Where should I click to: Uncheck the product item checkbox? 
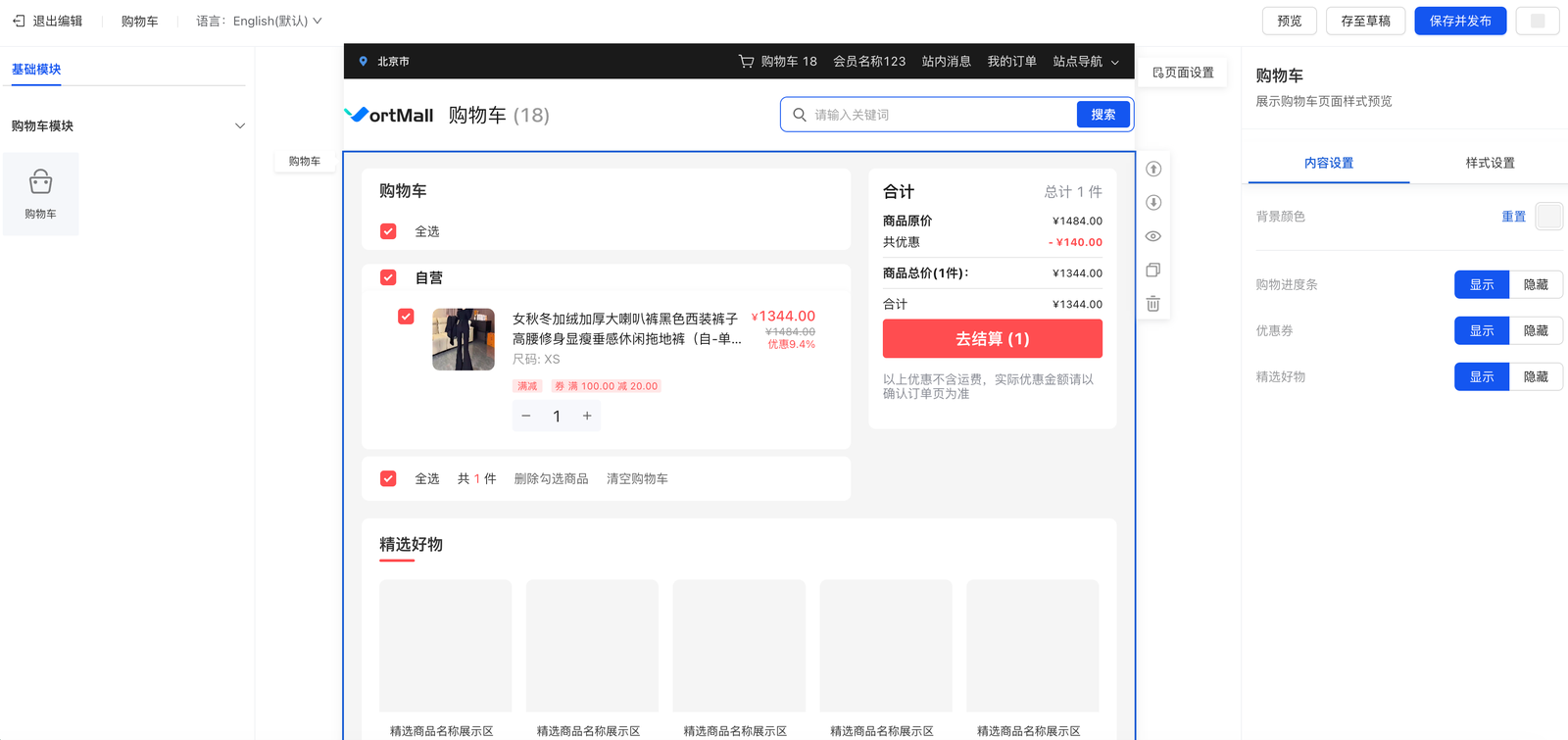click(406, 317)
